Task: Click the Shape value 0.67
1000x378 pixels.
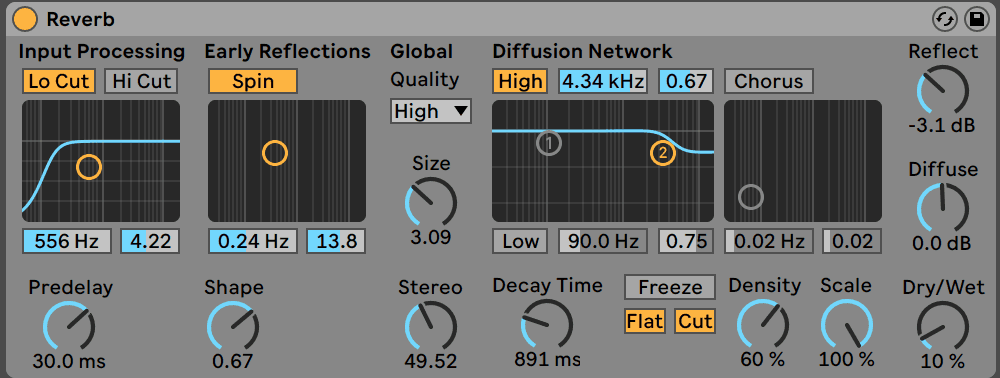Action: pyautogui.click(x=233, y=361)
